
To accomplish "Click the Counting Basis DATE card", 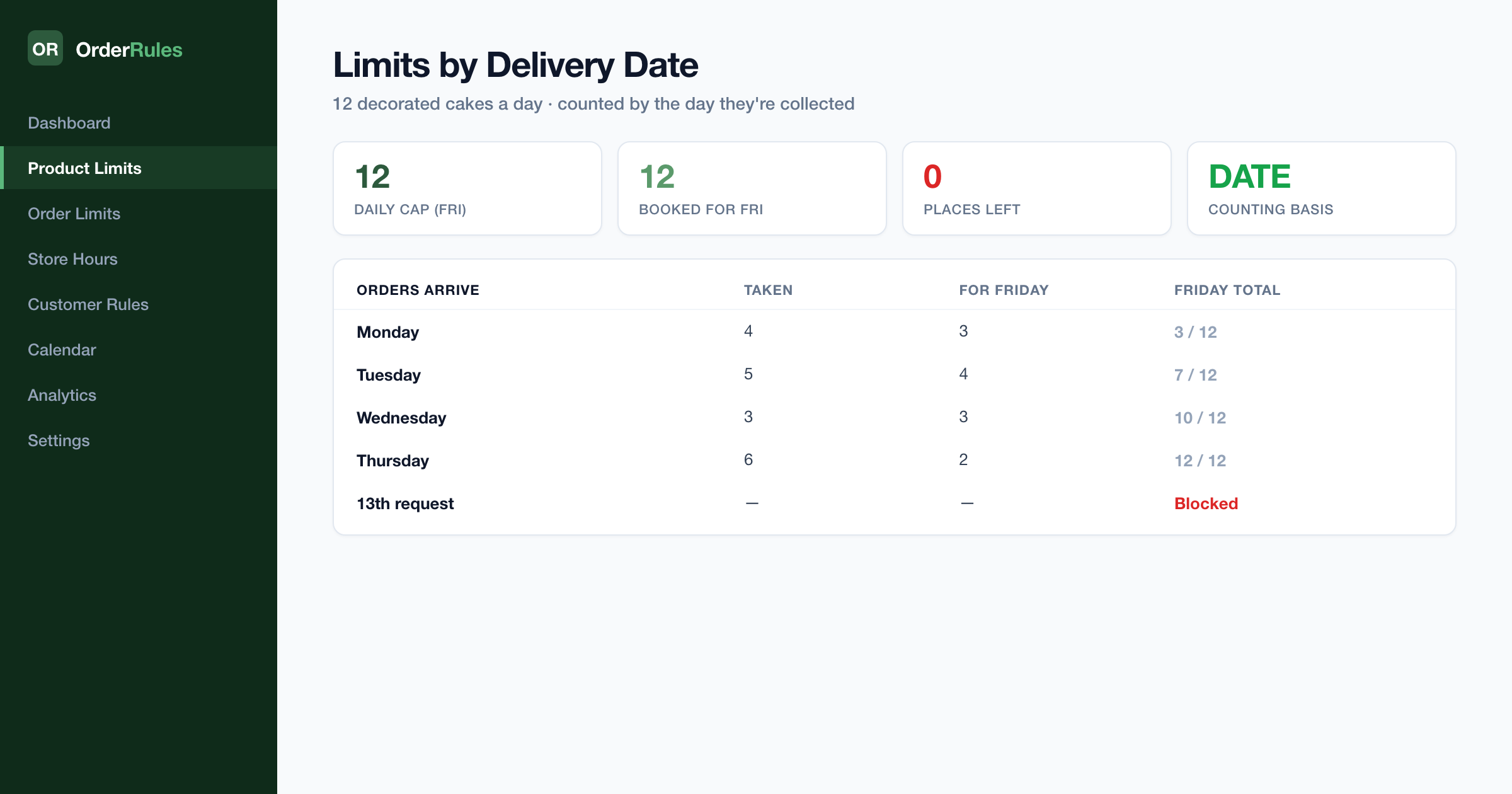I will click(1322, 188).
